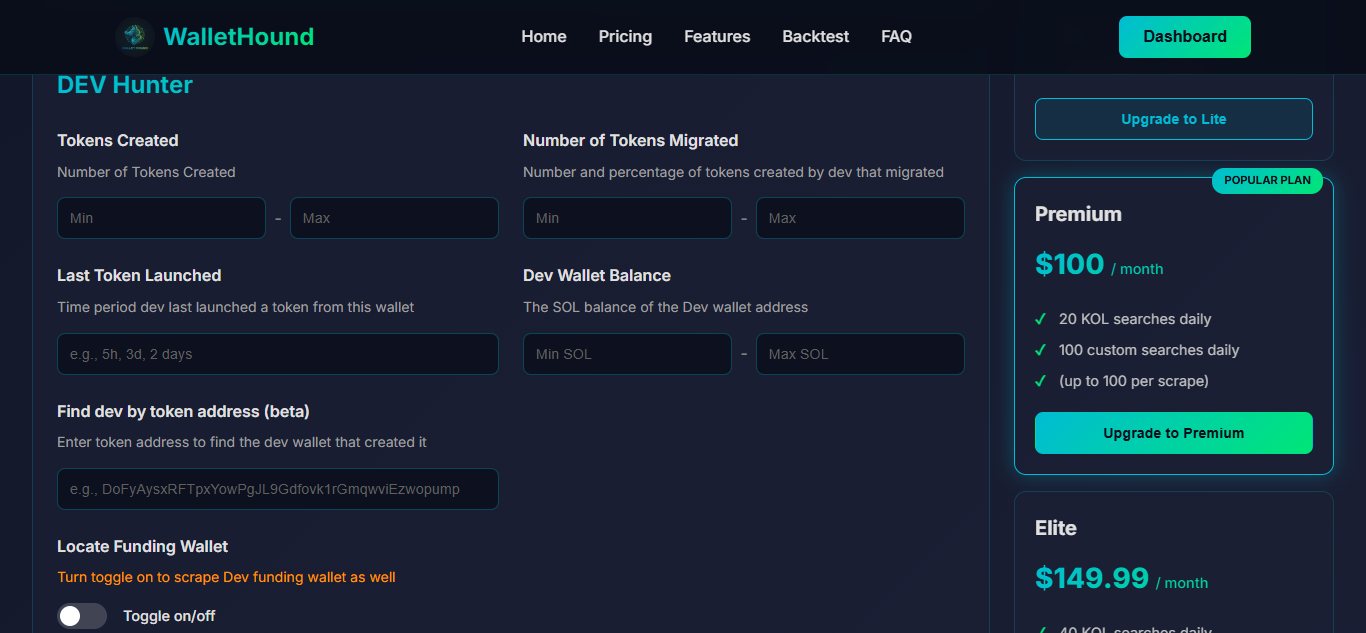Click Upgrade to Premium
Image resolution: width=1366 pixels, height=633 pixels.
coord(1173,432)
